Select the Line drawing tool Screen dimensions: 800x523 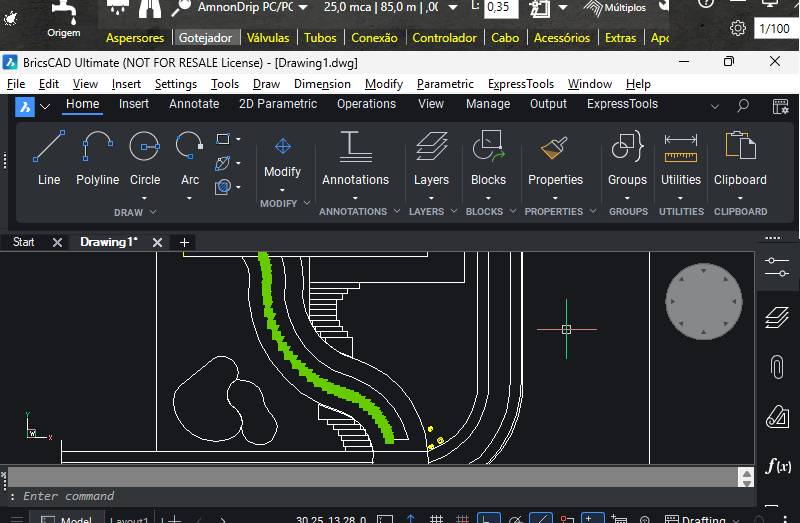tap(49, 158)
